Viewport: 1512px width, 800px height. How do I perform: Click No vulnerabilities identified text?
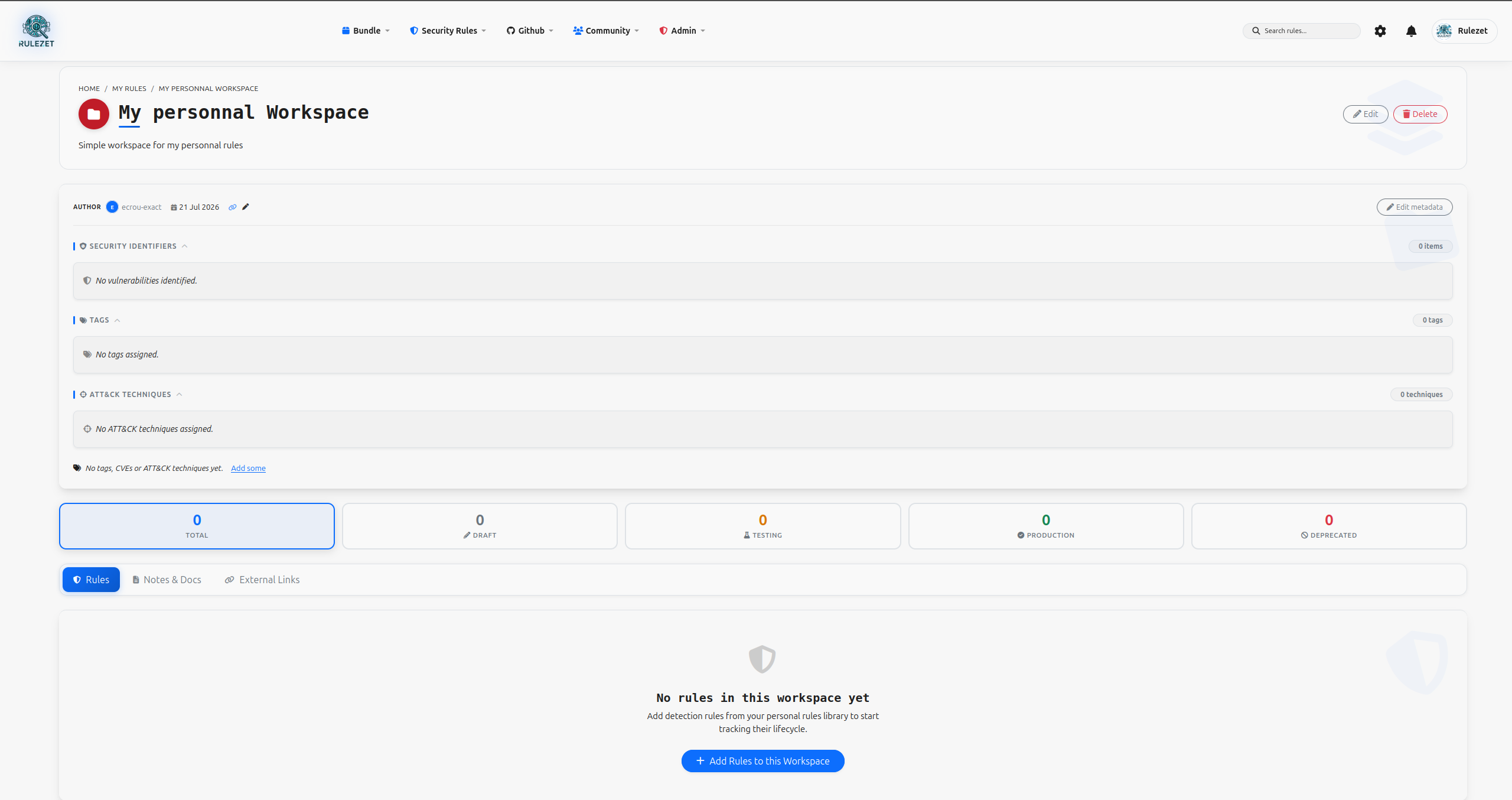(x=146, y=281)
